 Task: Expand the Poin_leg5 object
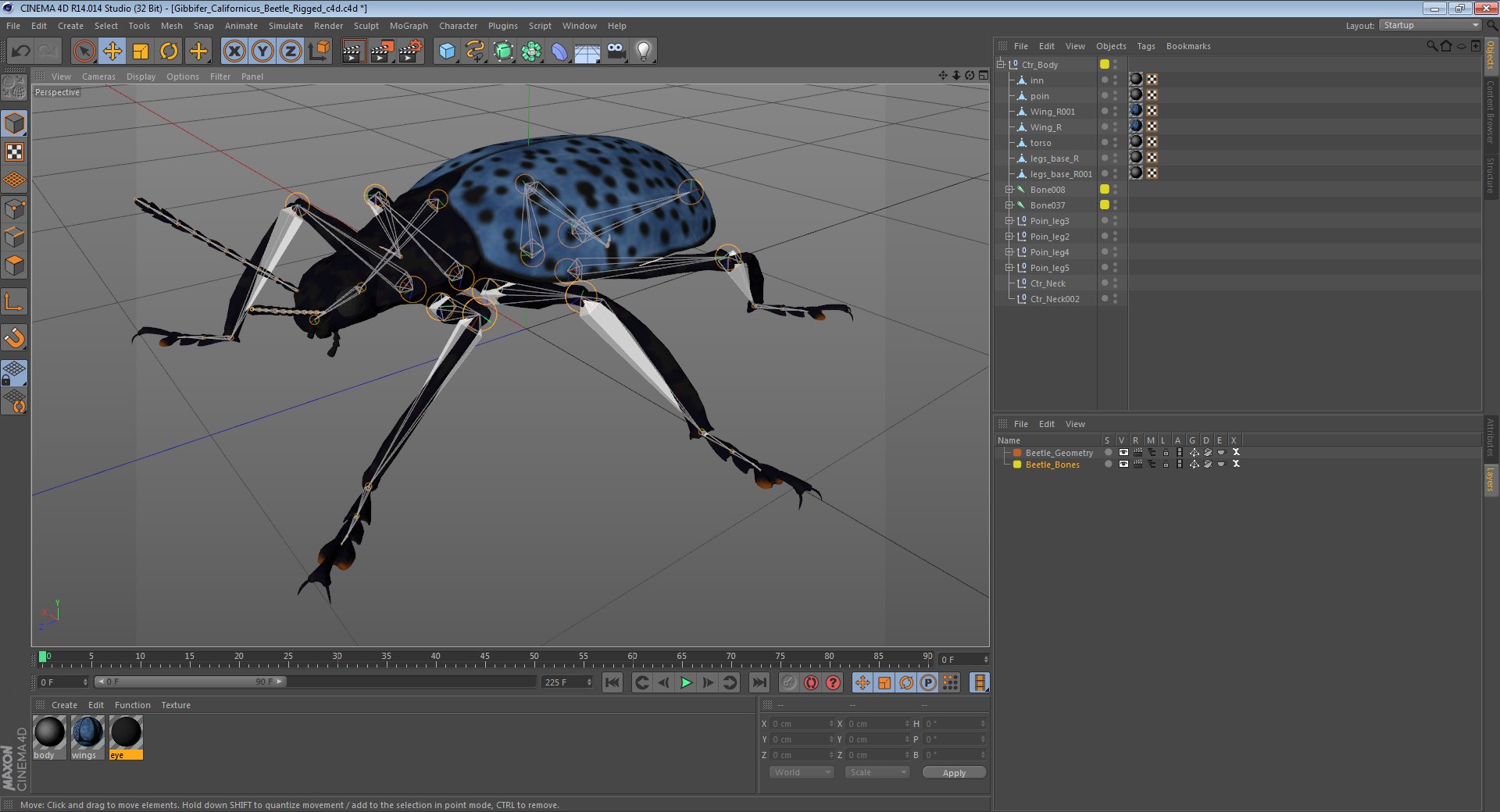(1009, 268)
